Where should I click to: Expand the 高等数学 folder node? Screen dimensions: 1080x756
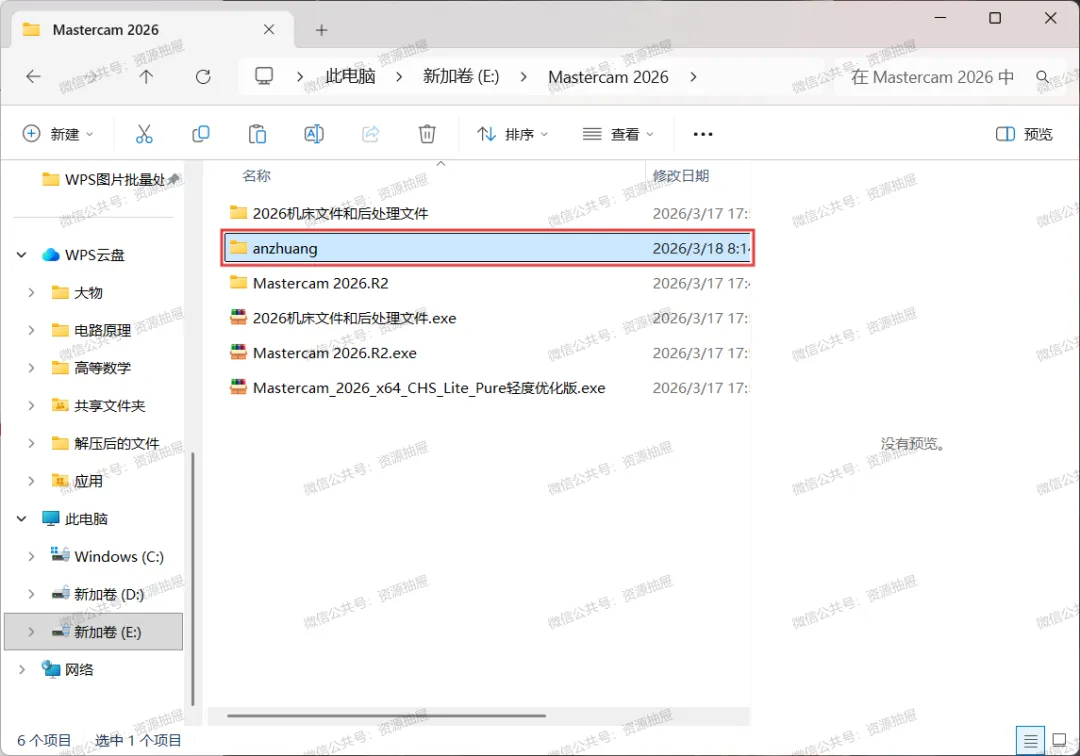pos(31,368)
